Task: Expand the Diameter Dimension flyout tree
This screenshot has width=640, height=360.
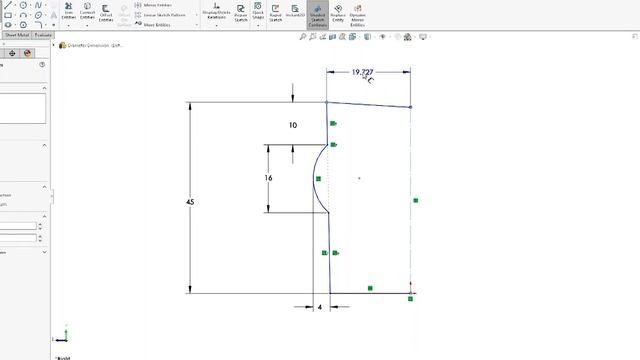Action: click(x=53, y=45)
